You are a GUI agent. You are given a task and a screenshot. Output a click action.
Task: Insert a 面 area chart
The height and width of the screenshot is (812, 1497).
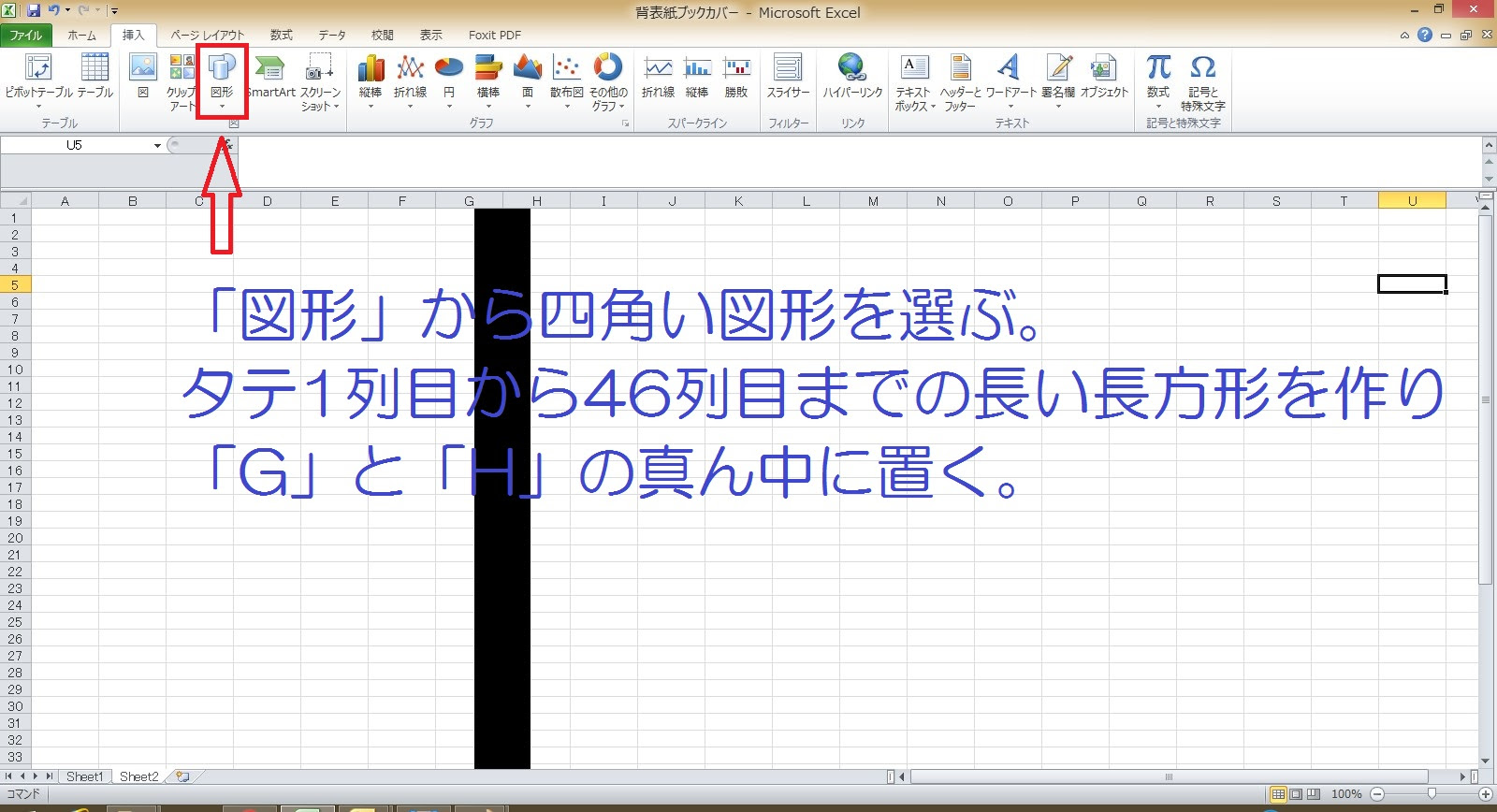(x=528, y=80)
